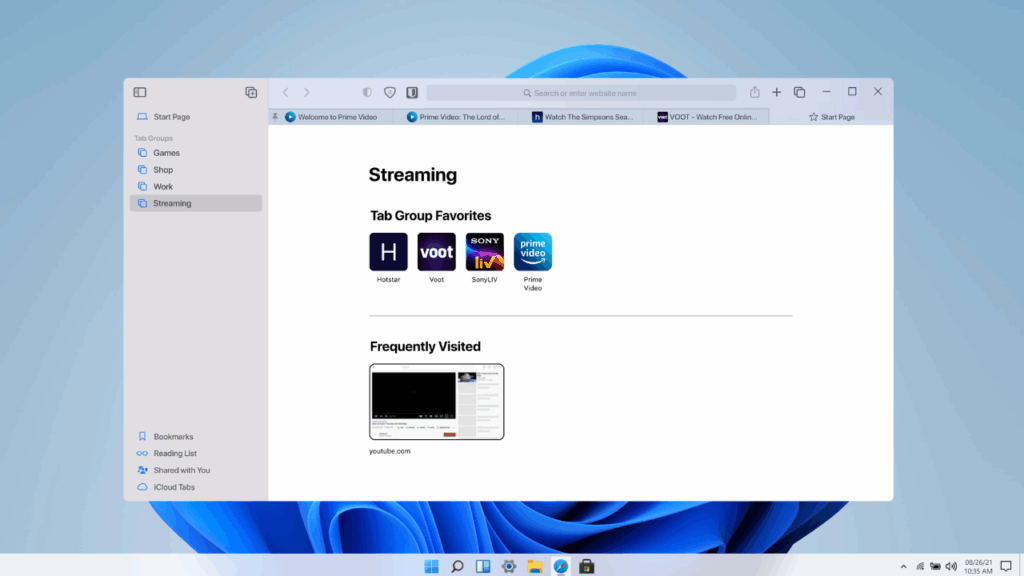Toggle the pinned tabs pin icon
The width and height of the screenshot is (1024, 576).
[275, 116]
